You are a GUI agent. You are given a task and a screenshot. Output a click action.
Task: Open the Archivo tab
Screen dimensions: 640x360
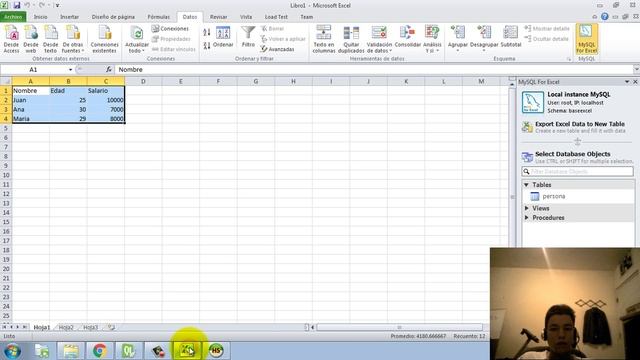[x=13, y=17]
